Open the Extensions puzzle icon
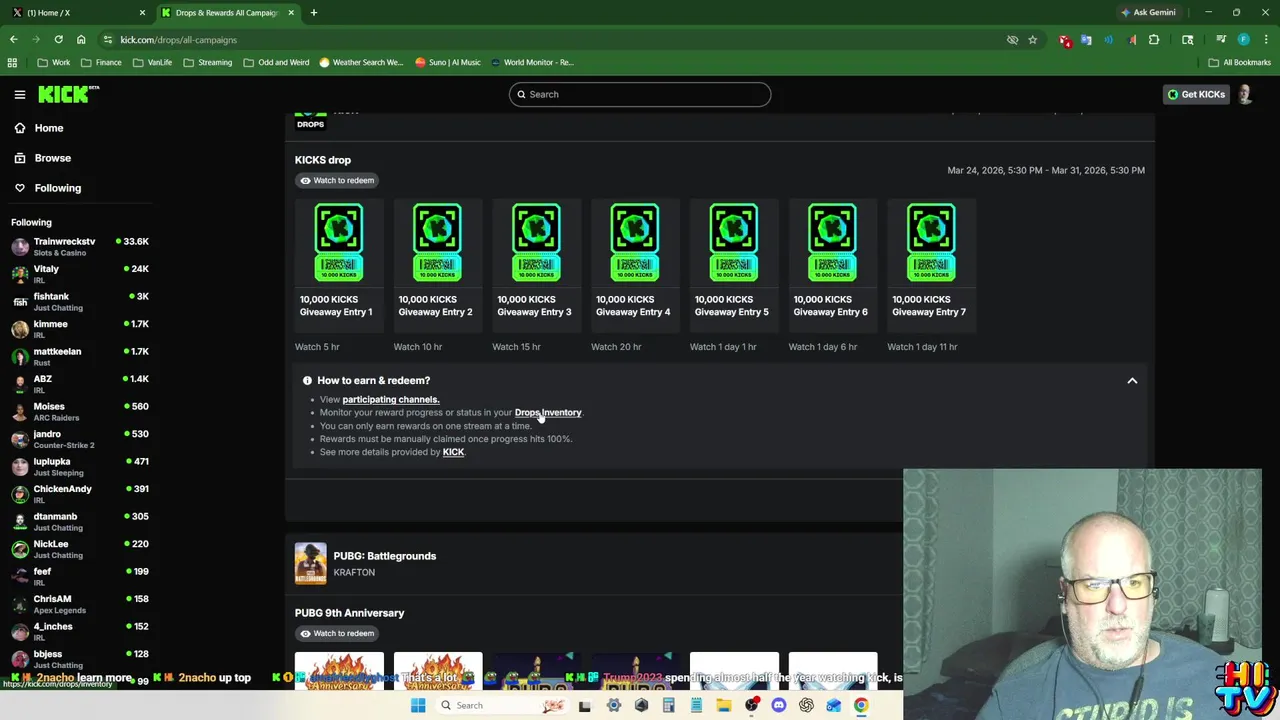 (x=1154, y=40)
